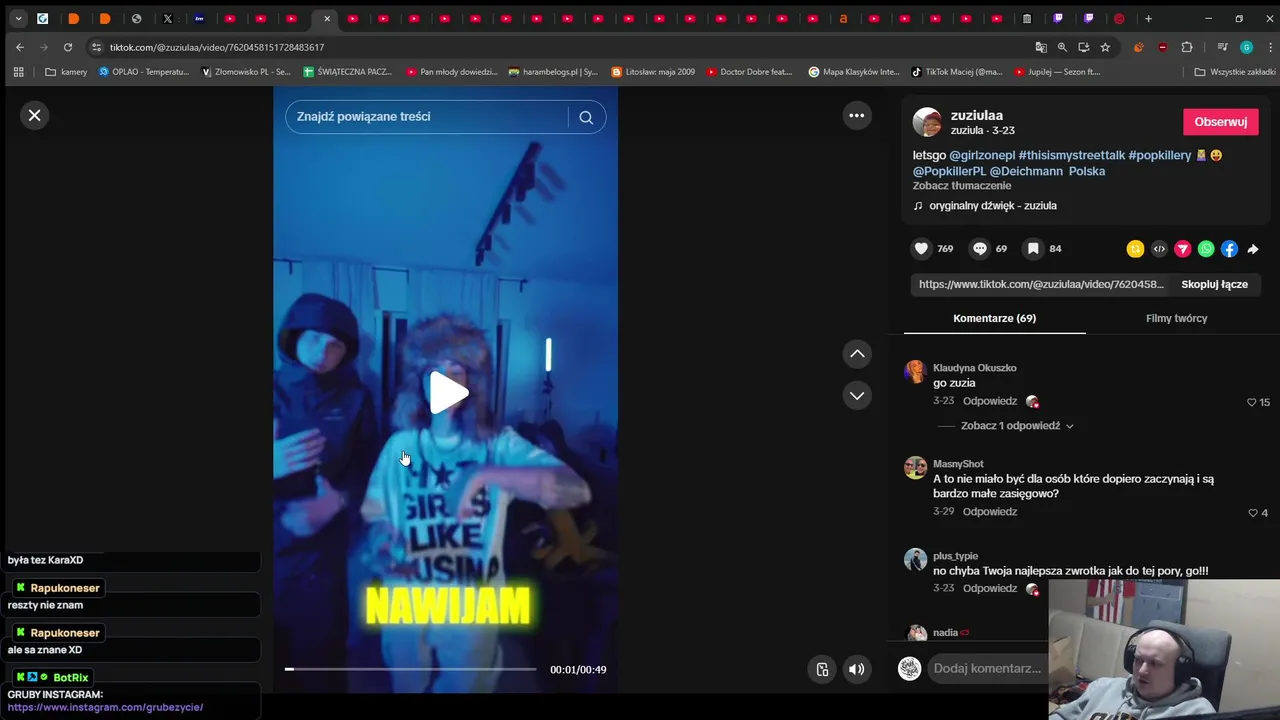The image size is (1280, 720).
Task: Click the Obserwuj follow button
Action: click(1220, 122)
